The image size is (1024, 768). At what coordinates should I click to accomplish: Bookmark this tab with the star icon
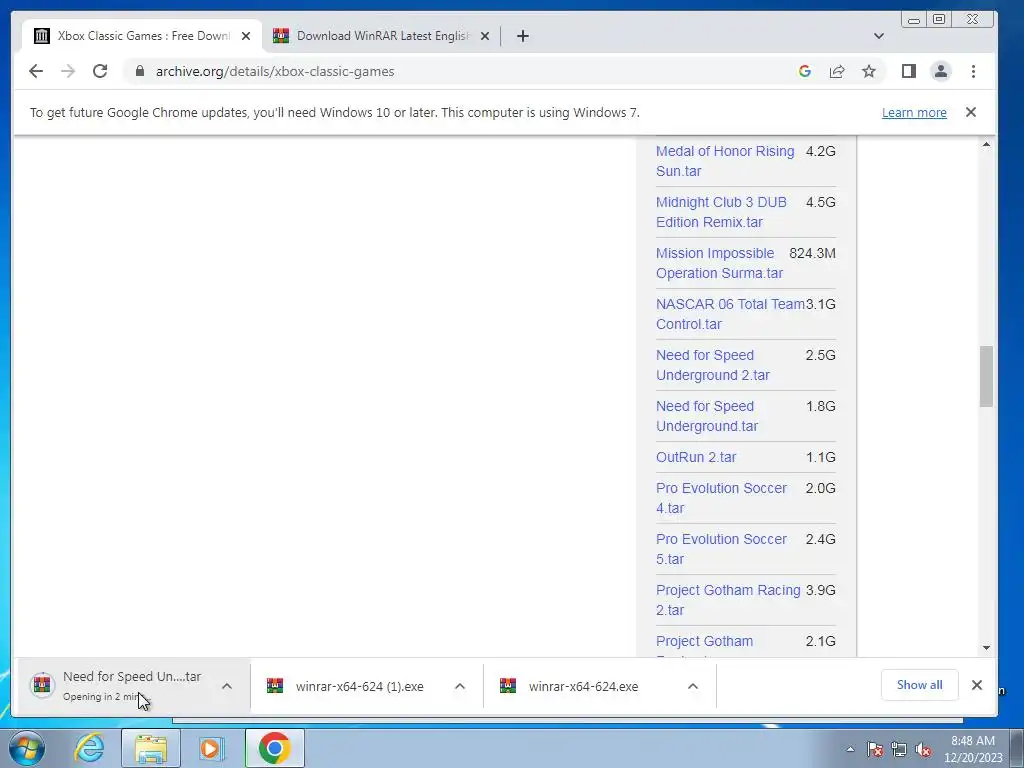pyautogui.click(x=869, y=71)
